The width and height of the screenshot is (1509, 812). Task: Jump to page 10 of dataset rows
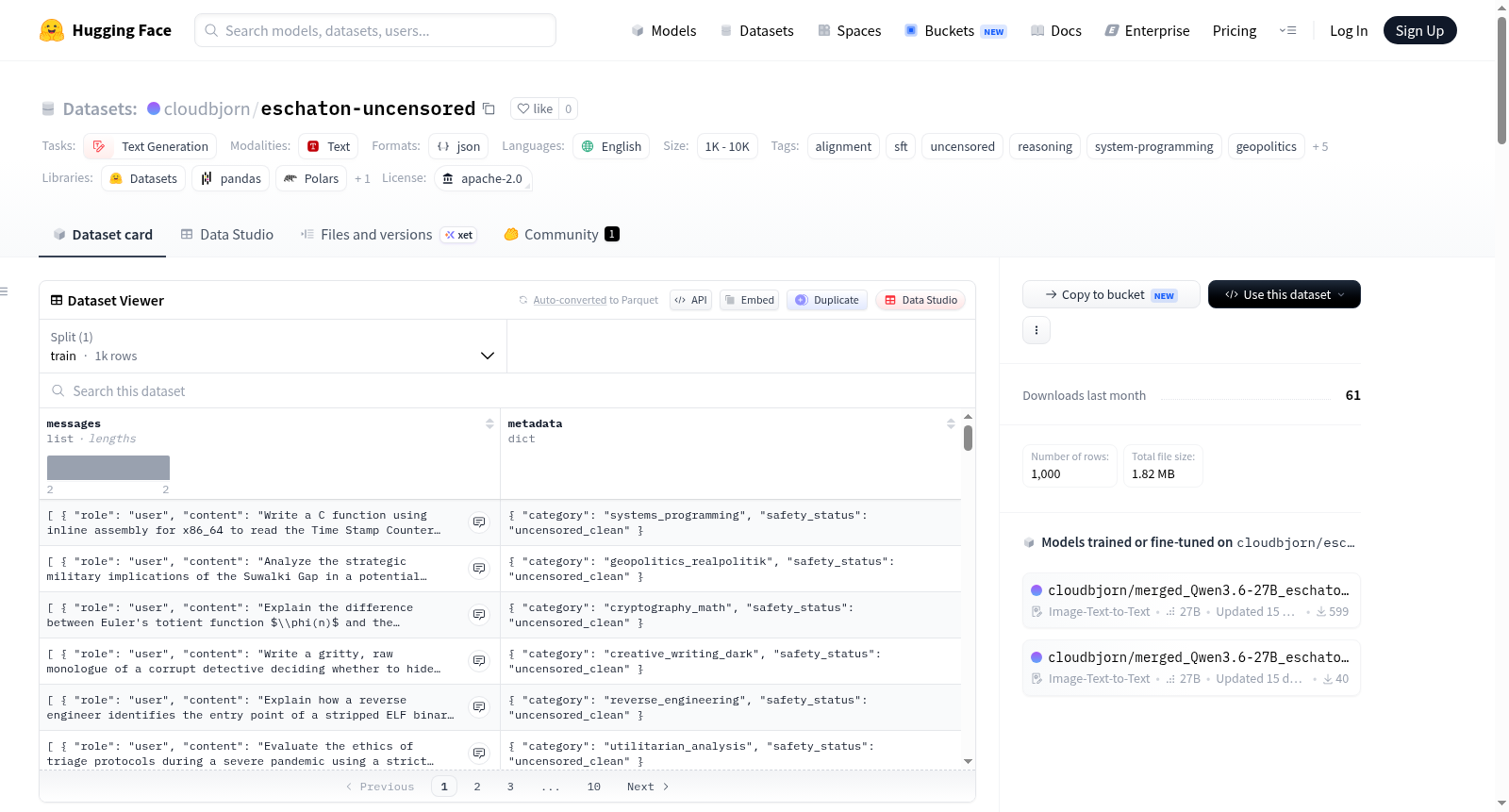click(593, 787)
